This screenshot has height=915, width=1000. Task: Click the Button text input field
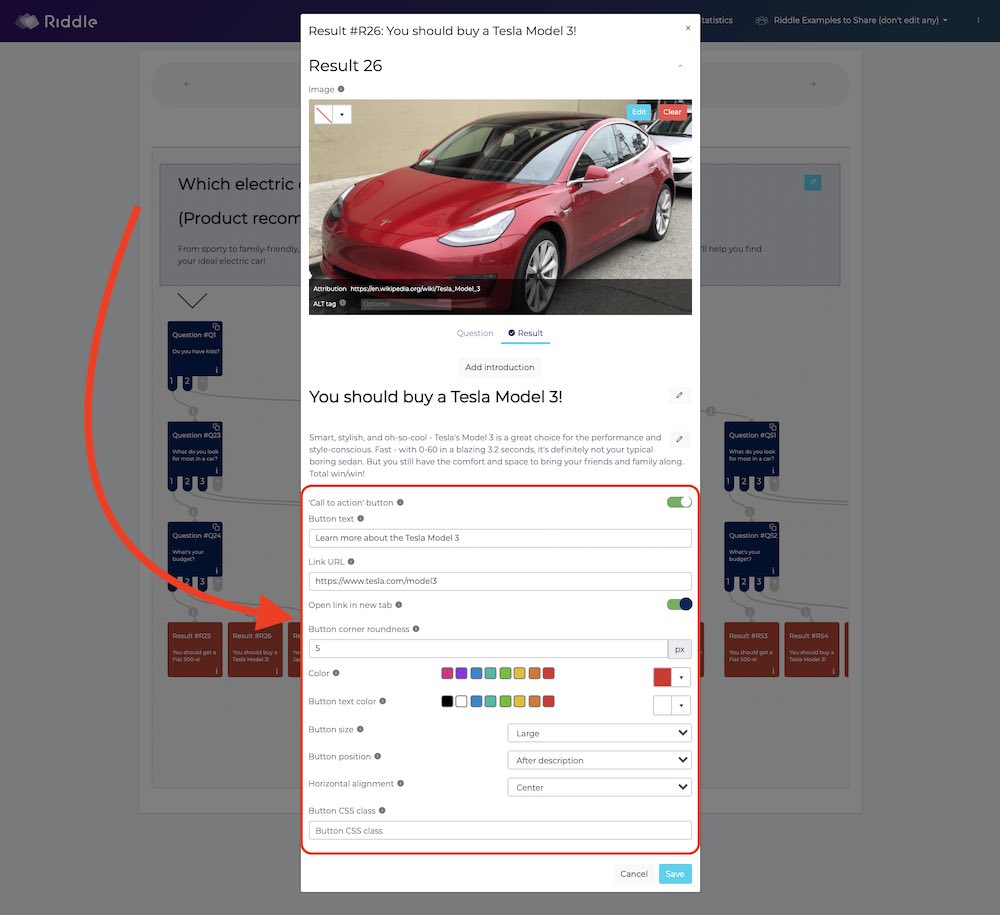tap(500, 538)
